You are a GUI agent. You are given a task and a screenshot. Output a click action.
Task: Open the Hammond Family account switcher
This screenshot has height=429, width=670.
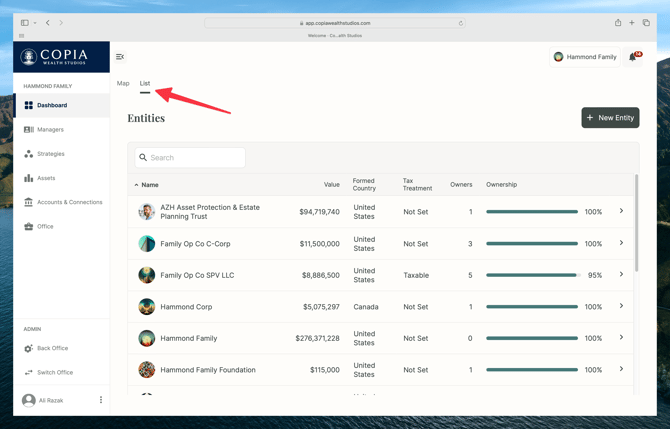[x=585, y=57]
